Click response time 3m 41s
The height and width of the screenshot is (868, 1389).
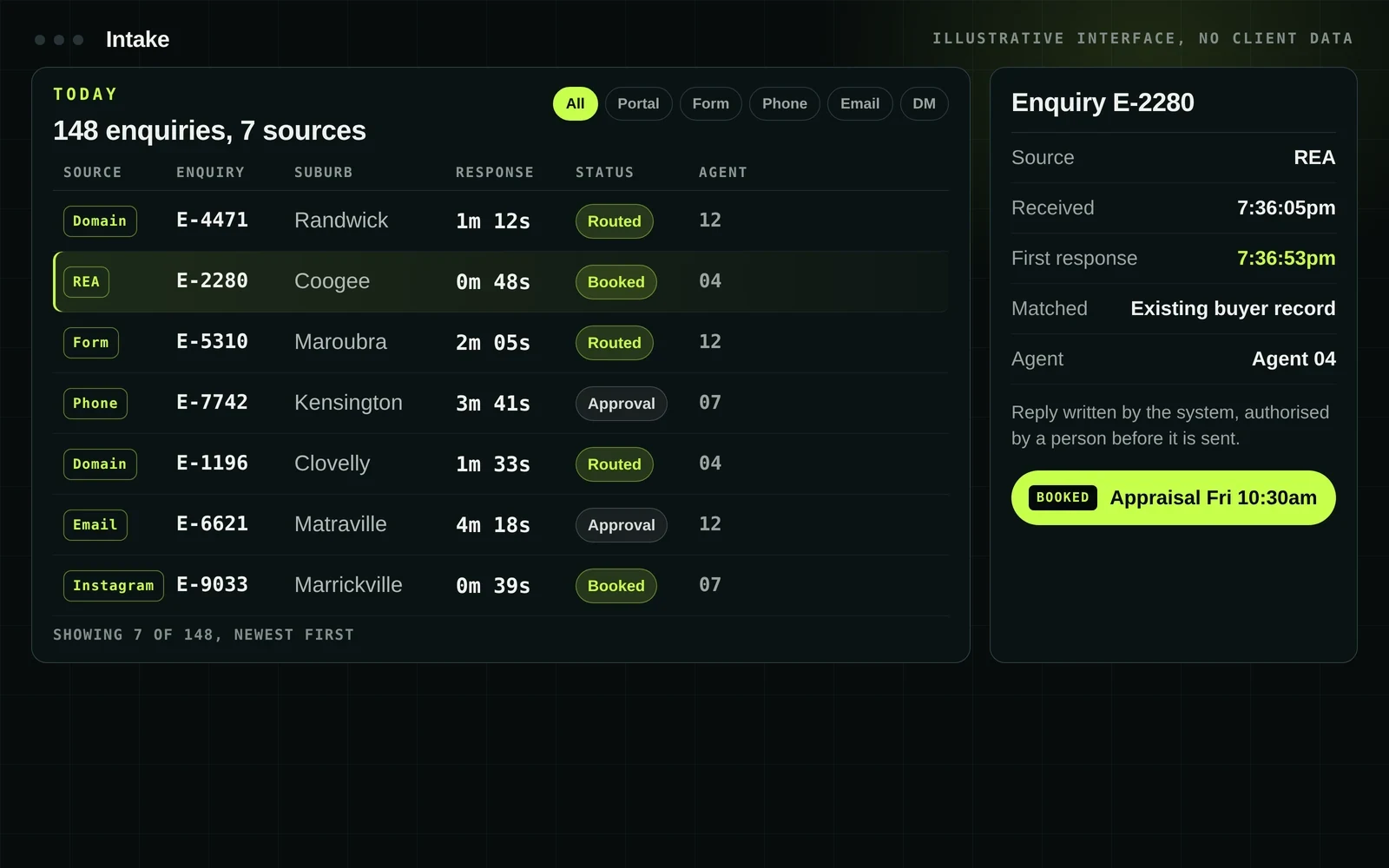click(x=493, y=404)
